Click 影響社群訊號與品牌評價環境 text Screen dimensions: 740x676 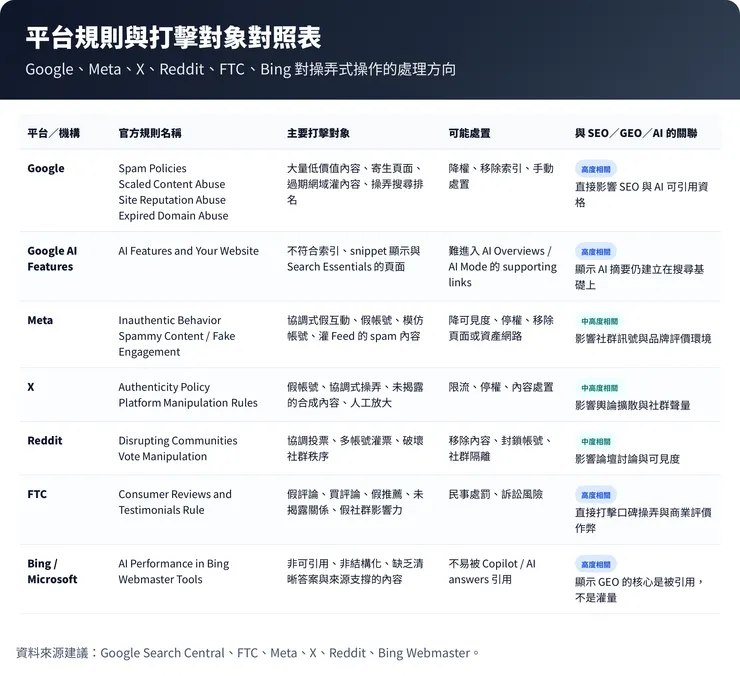pyautogui.click(x=643, y=339)
